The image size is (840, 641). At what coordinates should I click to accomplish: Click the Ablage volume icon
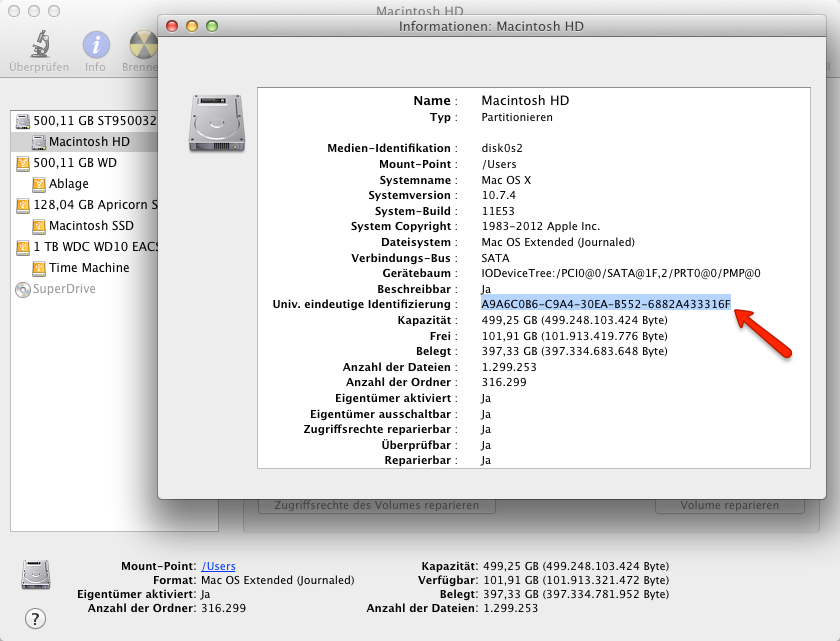(x=39, y=184)
